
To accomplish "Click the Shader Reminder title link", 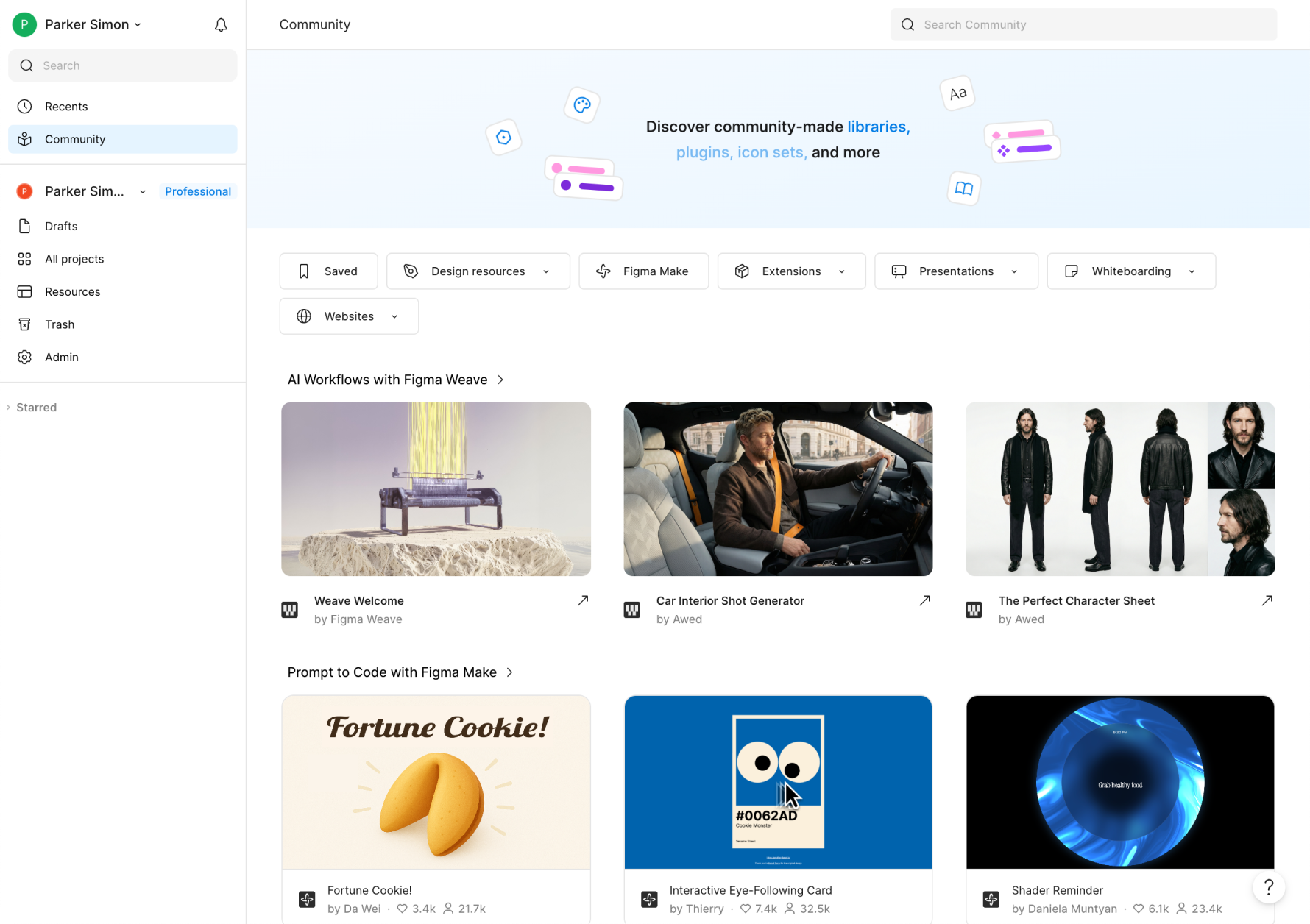I will (x=1057, y=890).
